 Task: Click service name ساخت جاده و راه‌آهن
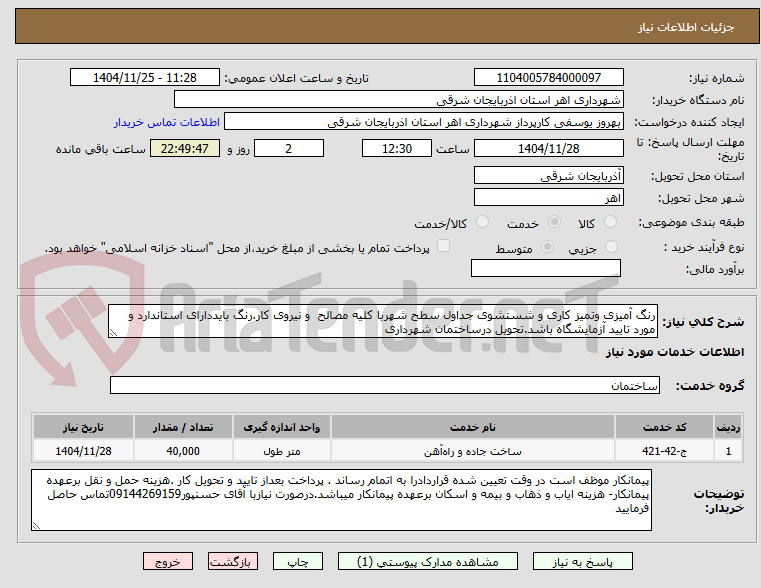tap(473, 451)
